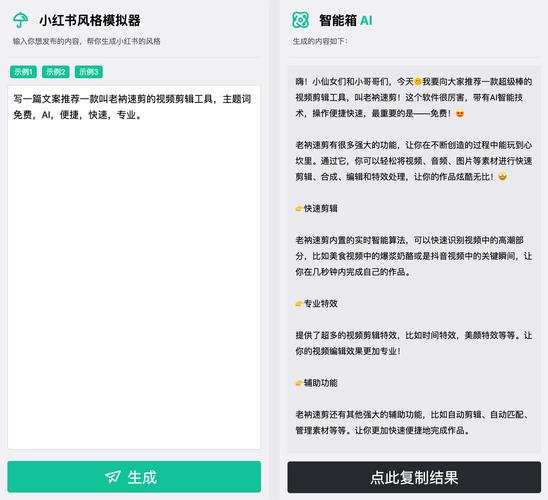Click the star-struck emoji after 炫酷无比
This screenshot has height=500, width=548.
coord(503,177)
